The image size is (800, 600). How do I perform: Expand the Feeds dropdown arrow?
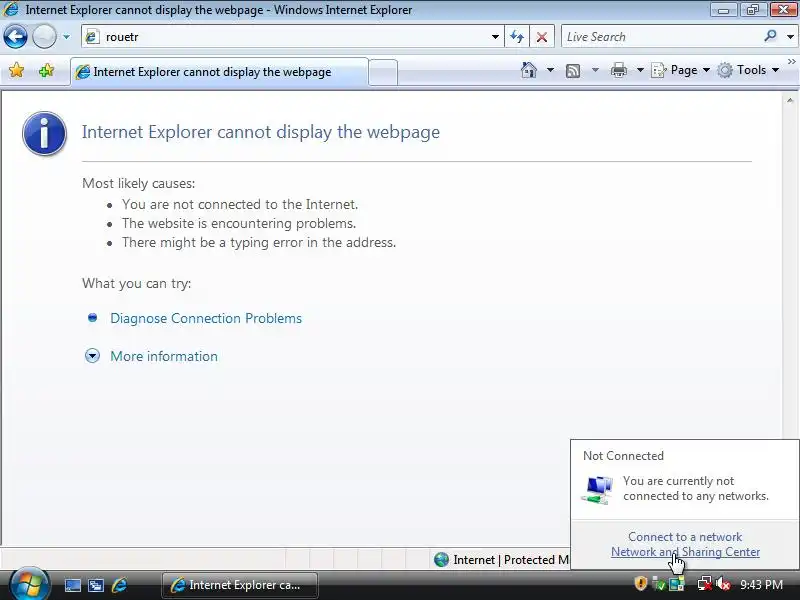pos(595,70)
